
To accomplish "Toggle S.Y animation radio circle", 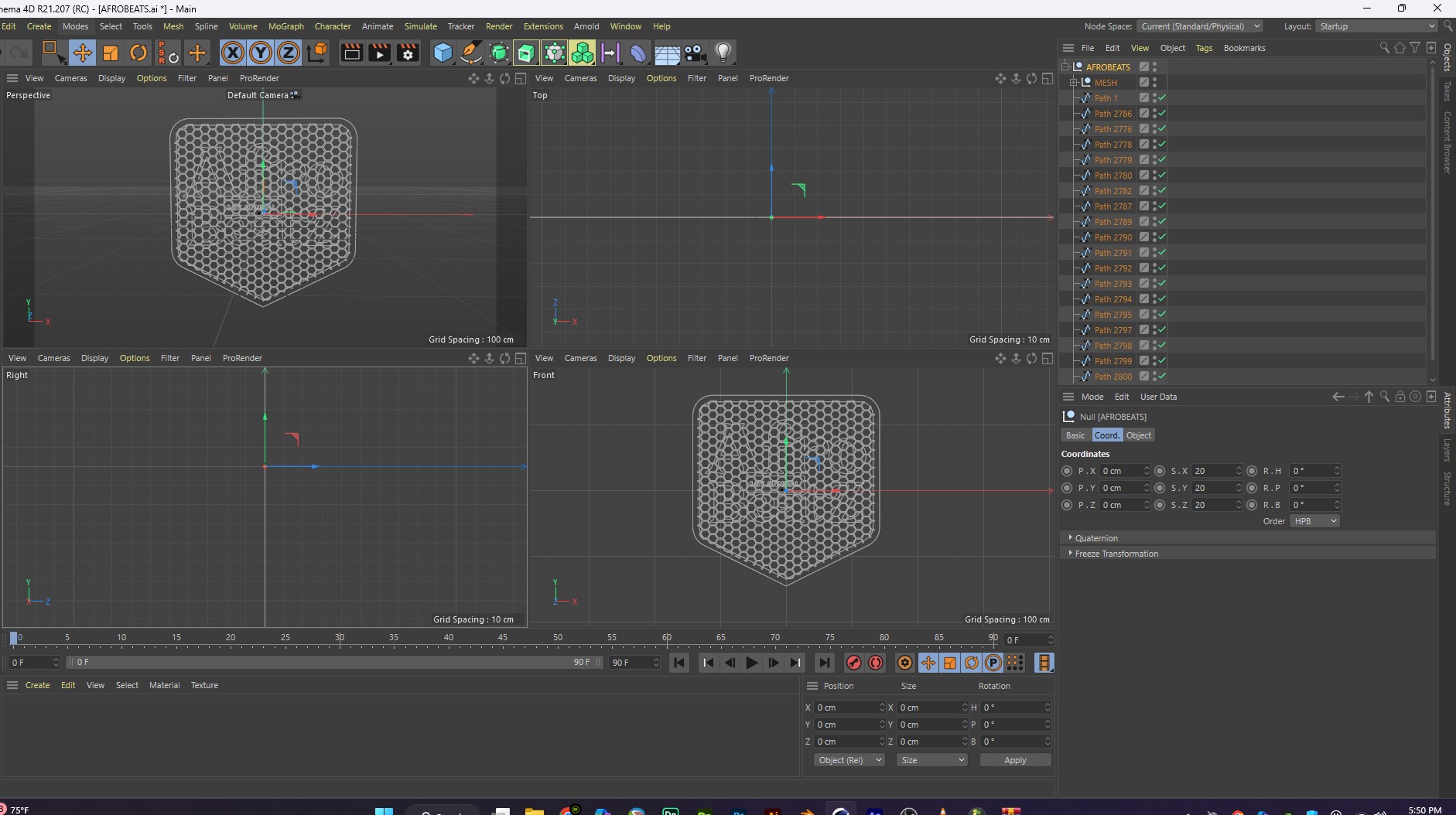I will coord(1159,488).
